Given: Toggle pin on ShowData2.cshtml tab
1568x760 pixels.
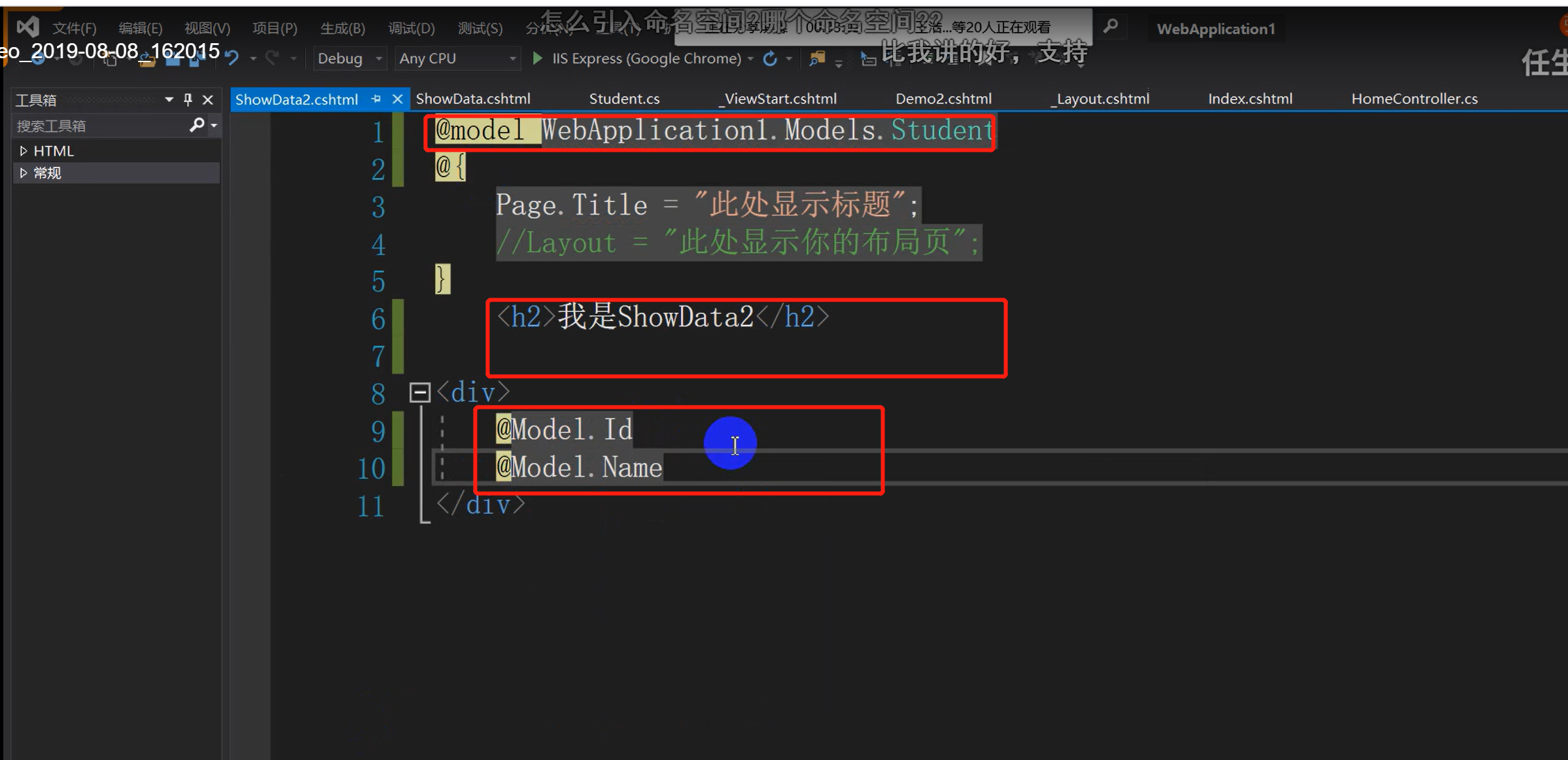Looking at the screenshot, I should (376, 99).
